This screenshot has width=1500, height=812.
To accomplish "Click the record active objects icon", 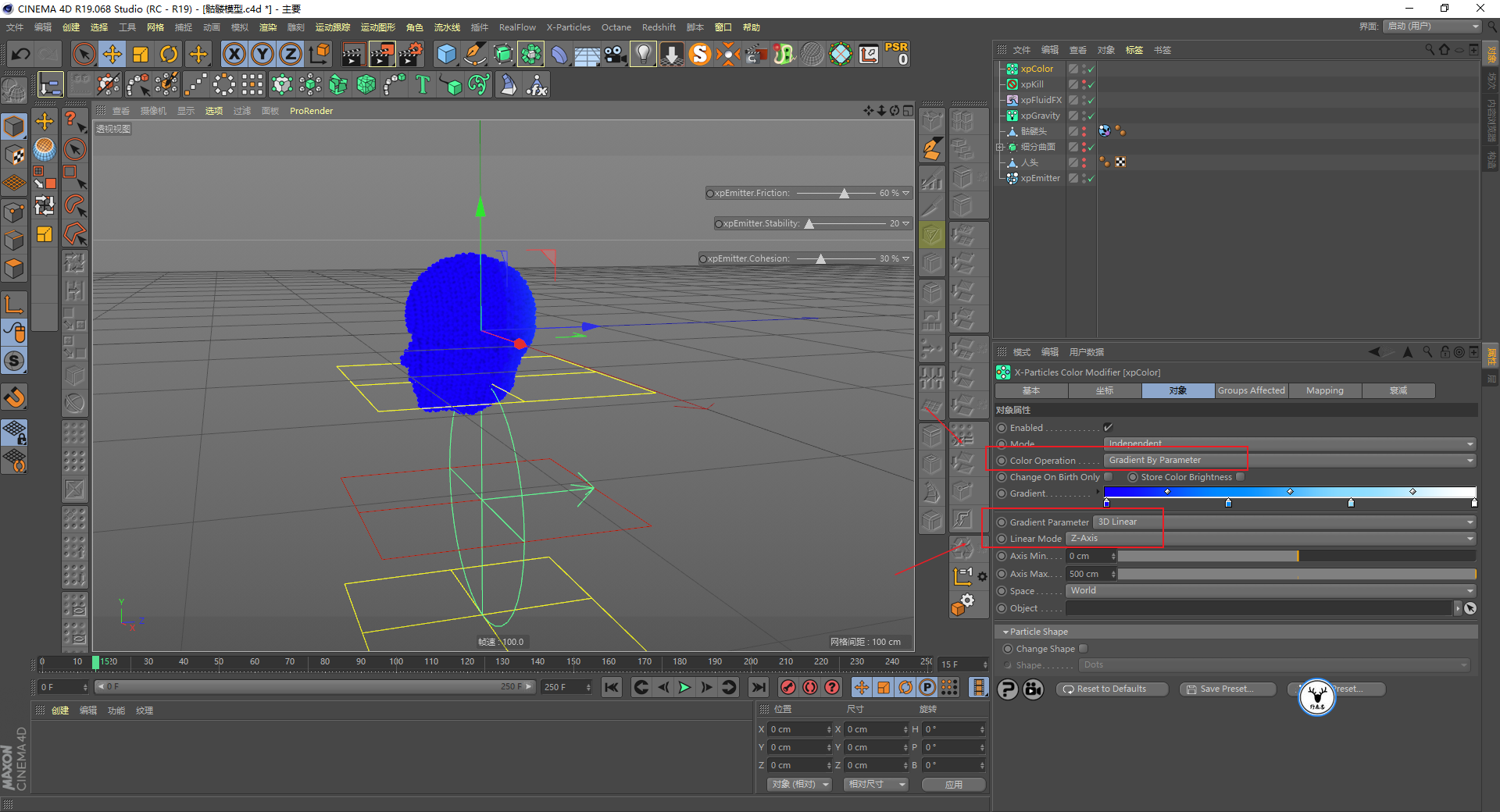I will point(788,687).
